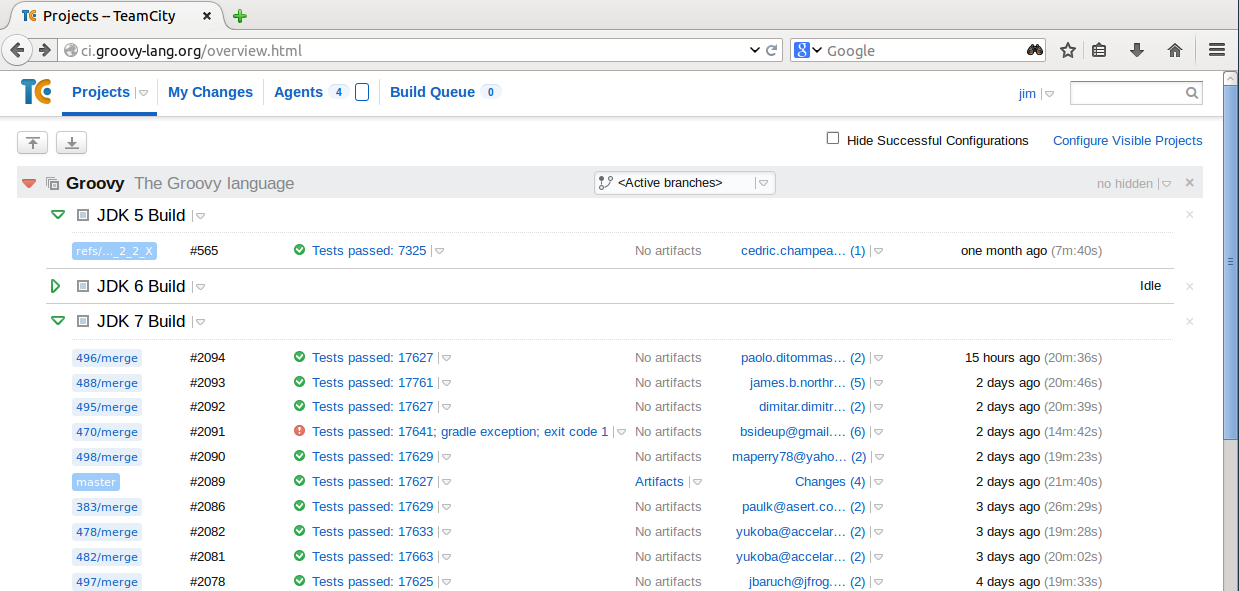Open Artifacts link for master build #2089
The height and width of the screenshot is (591, 1239).
click(659, 481)
